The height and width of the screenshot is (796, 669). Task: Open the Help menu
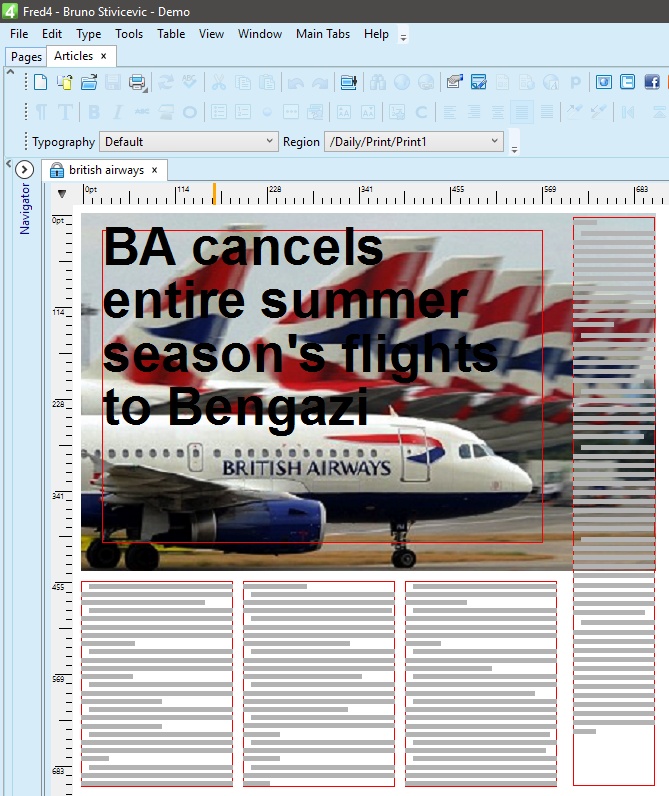376,34
